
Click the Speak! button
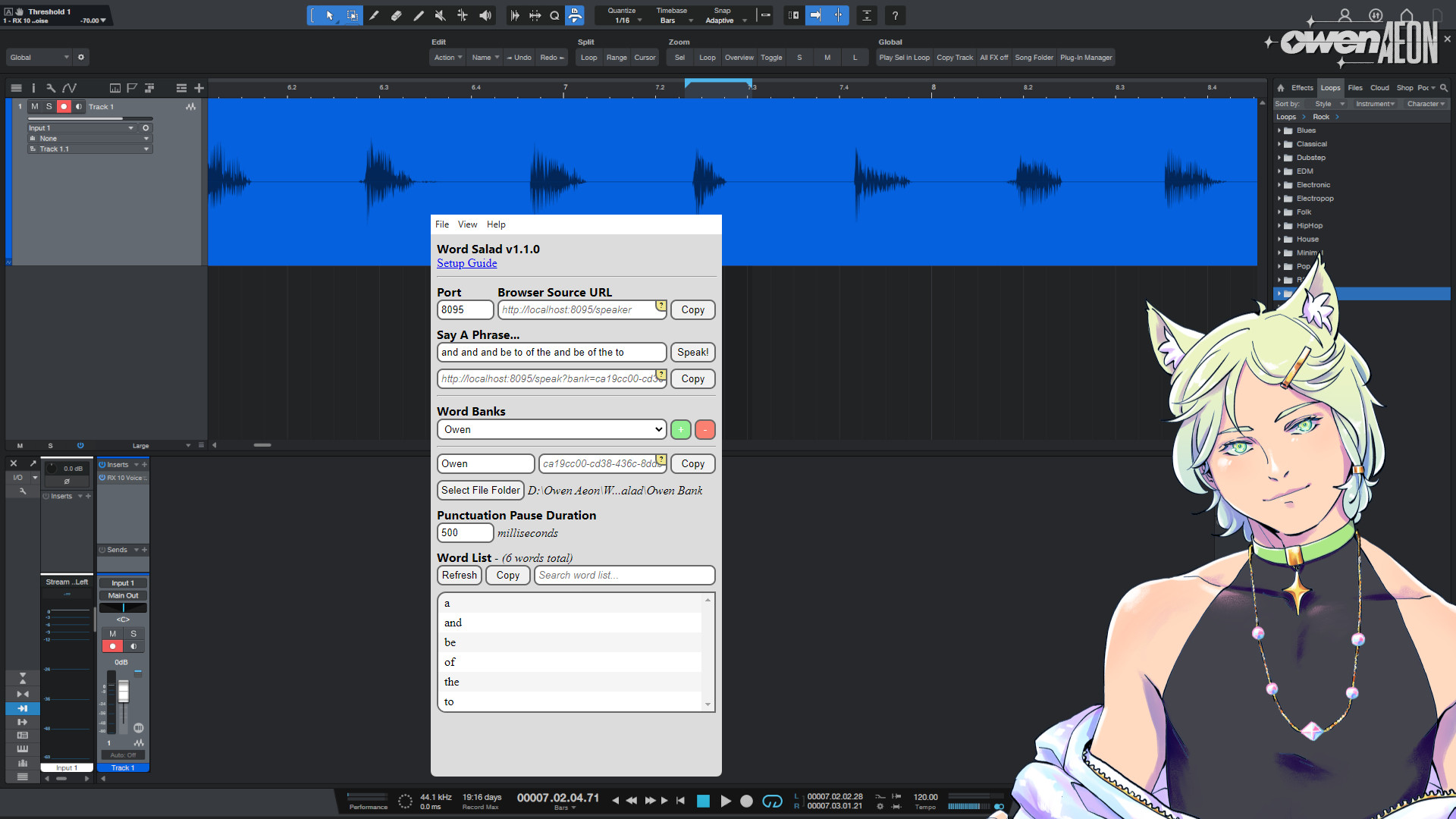pyautogui.click(x=693, y=353)
